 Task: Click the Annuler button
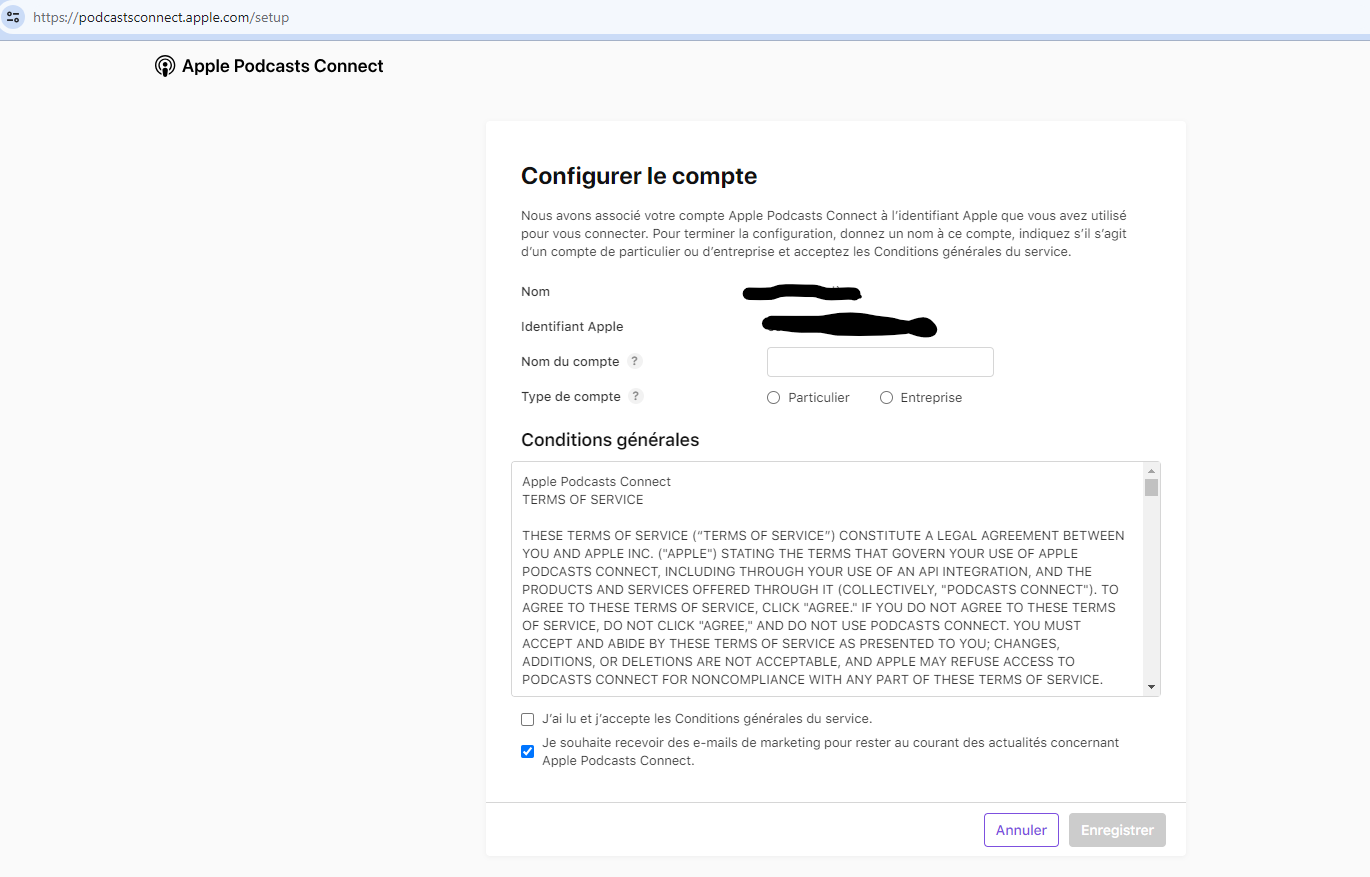(x=1021, y=830)
